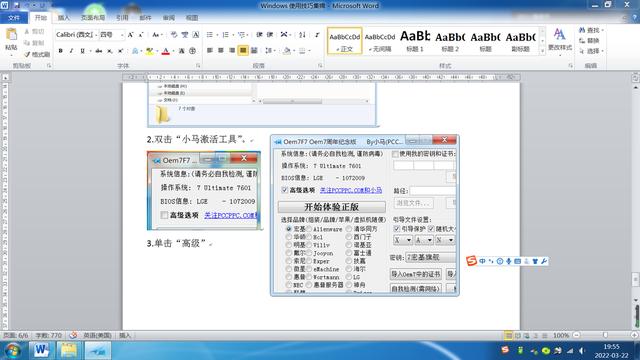Apply Italic formatting

[71, 51]
